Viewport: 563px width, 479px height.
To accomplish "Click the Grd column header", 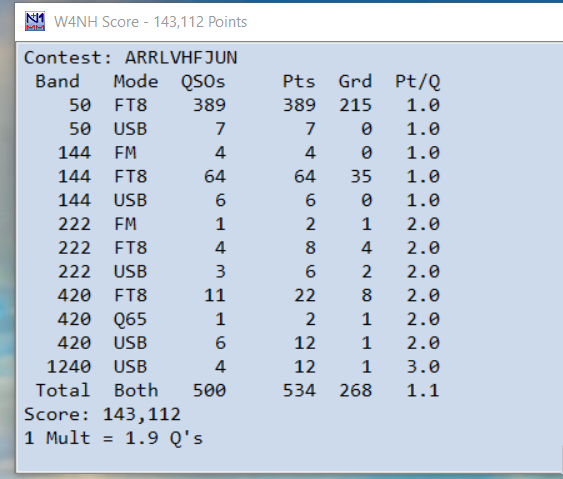I will point(355,82).
